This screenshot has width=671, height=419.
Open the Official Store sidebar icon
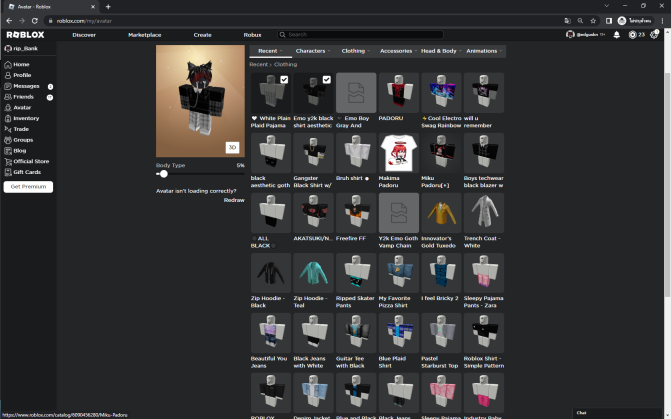(x=8, y=161)
